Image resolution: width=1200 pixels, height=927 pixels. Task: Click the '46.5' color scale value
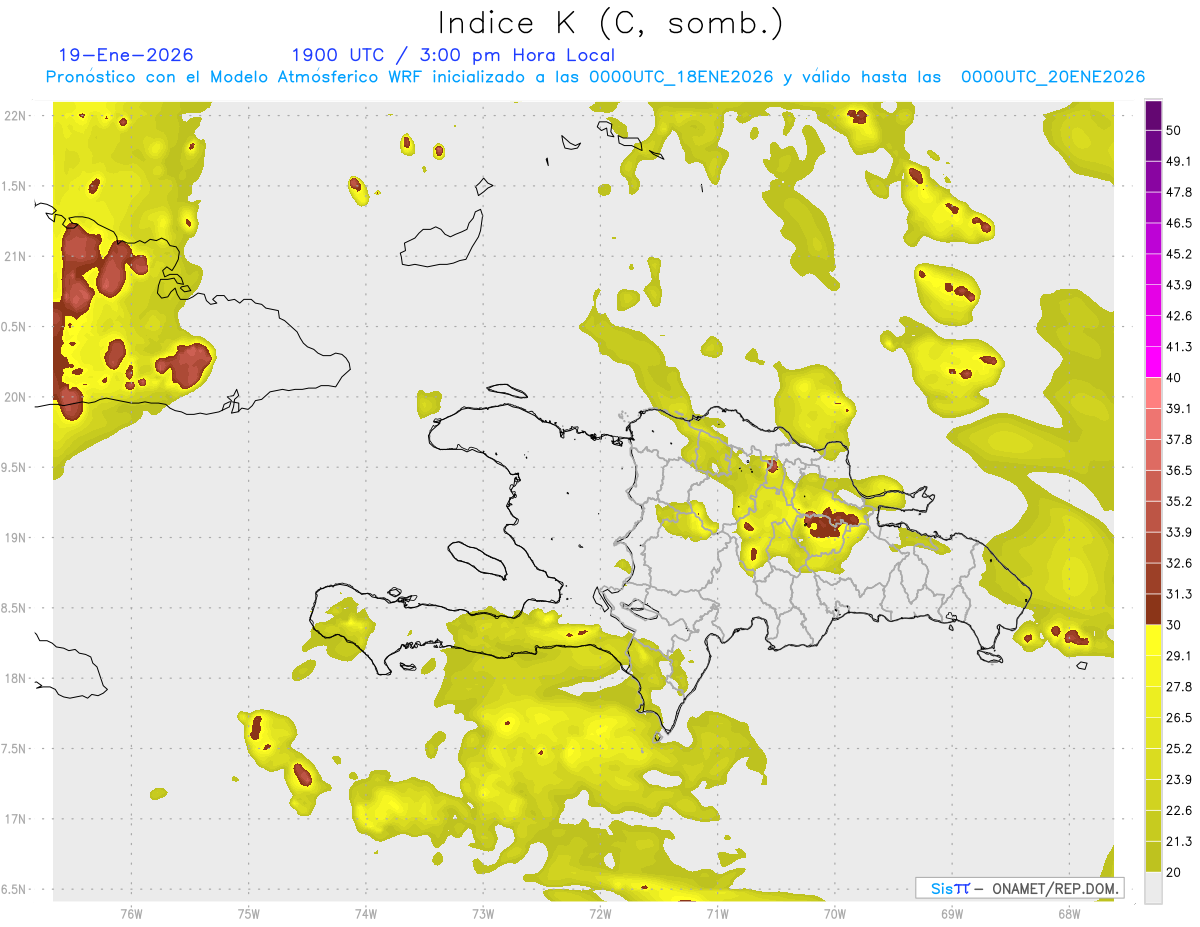(x=1180, y=223)
